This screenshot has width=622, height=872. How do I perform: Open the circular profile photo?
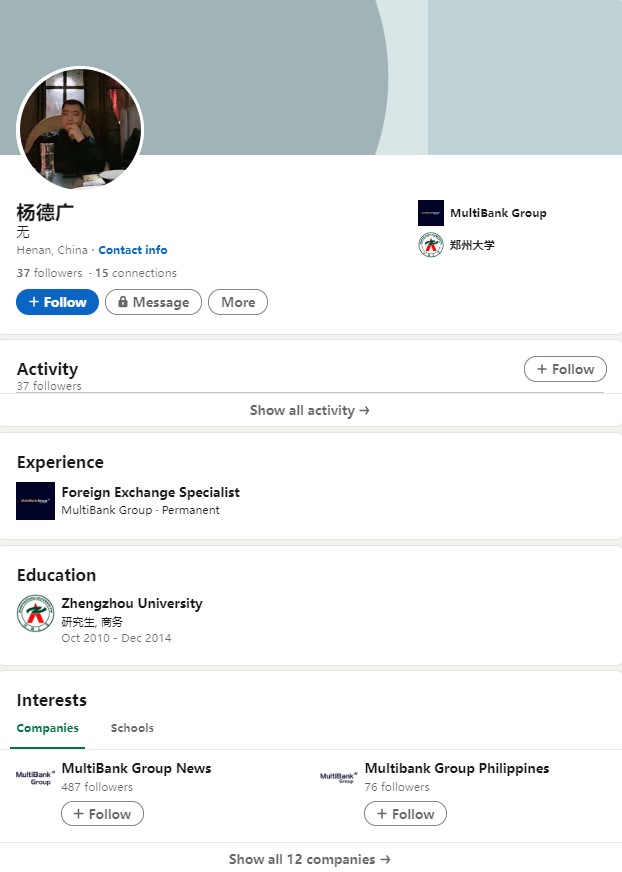click(80, 130)
